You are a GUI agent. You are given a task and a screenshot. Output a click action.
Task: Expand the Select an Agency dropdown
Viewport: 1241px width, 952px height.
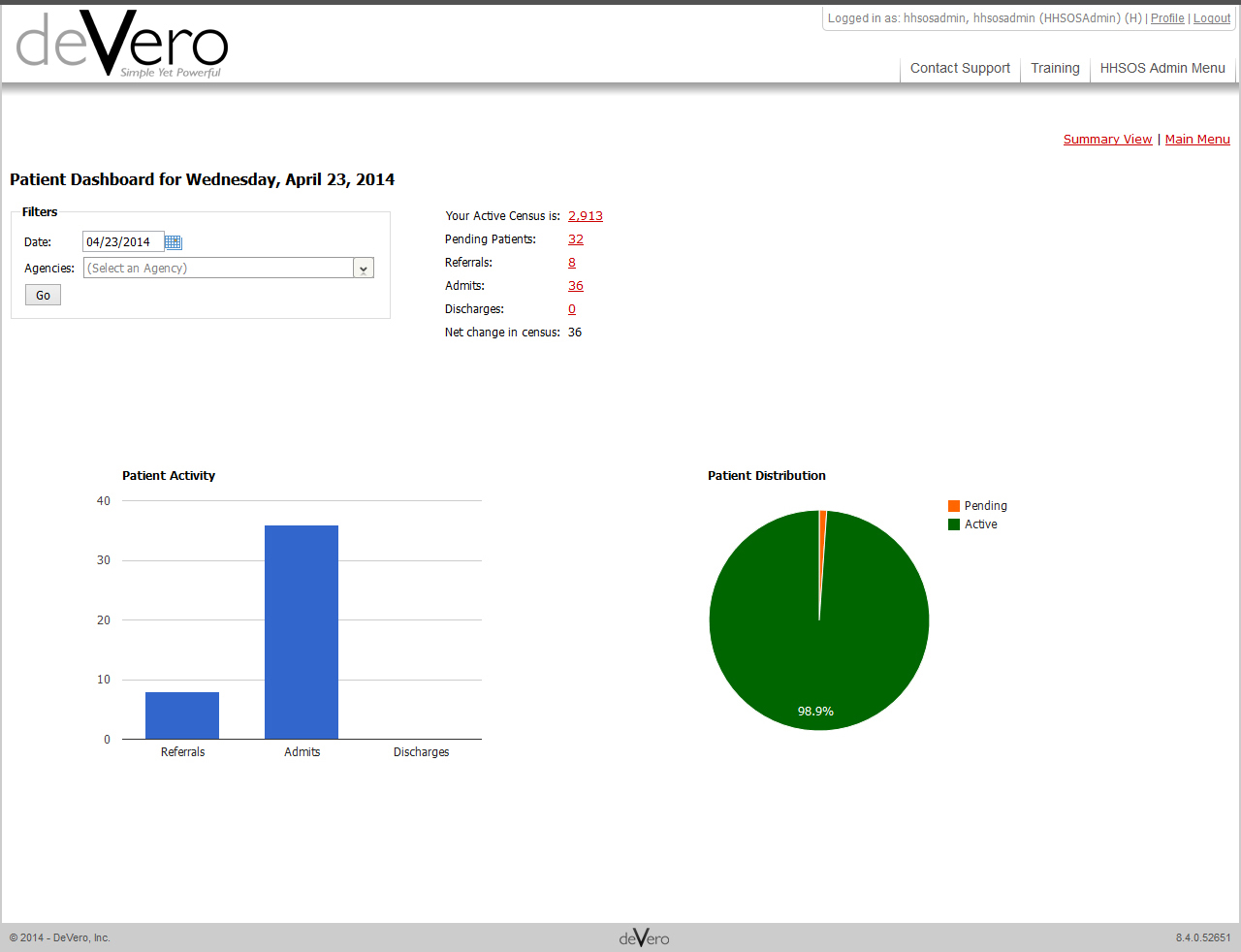point(218,268)
